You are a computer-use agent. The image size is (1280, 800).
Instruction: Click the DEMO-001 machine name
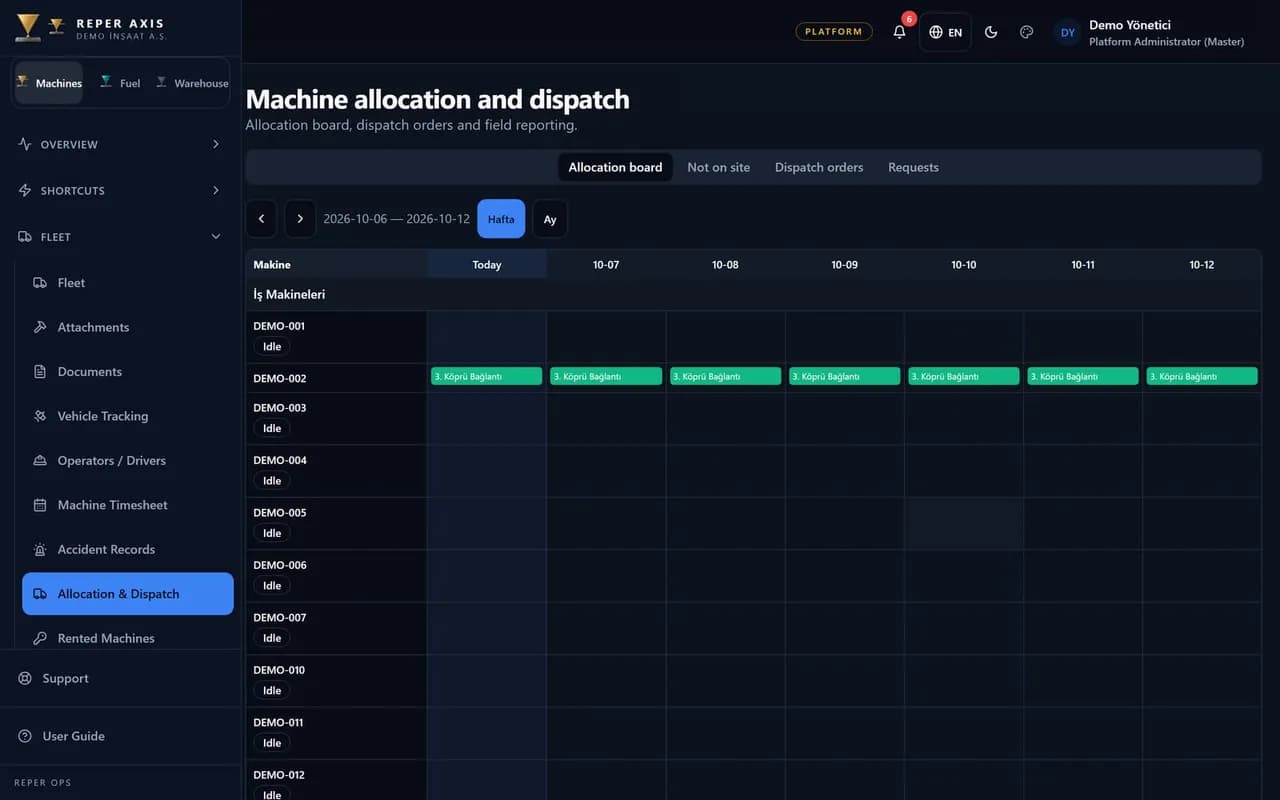pos(279,326)
